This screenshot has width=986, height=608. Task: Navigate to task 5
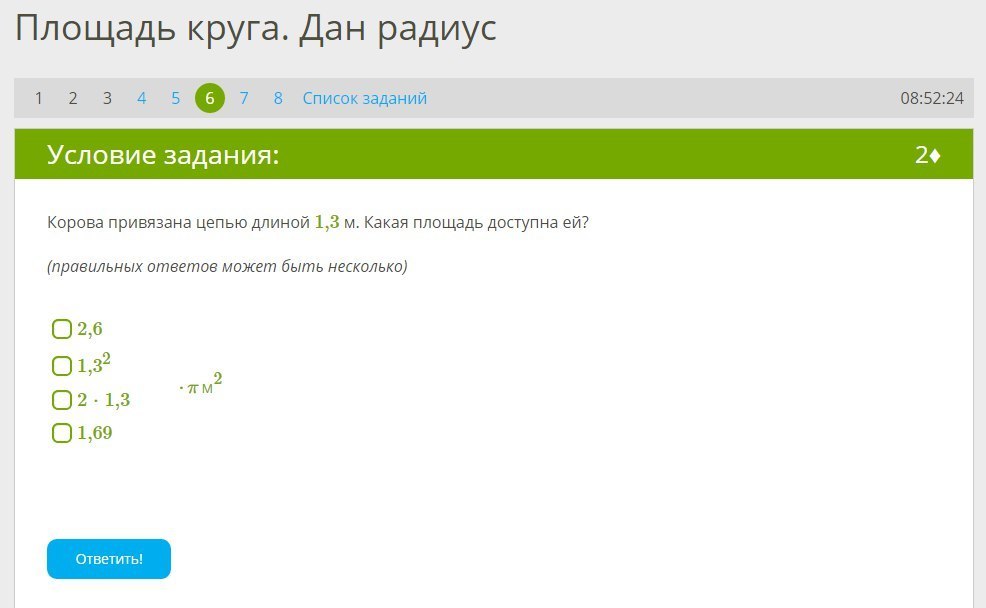coord(175,98)
